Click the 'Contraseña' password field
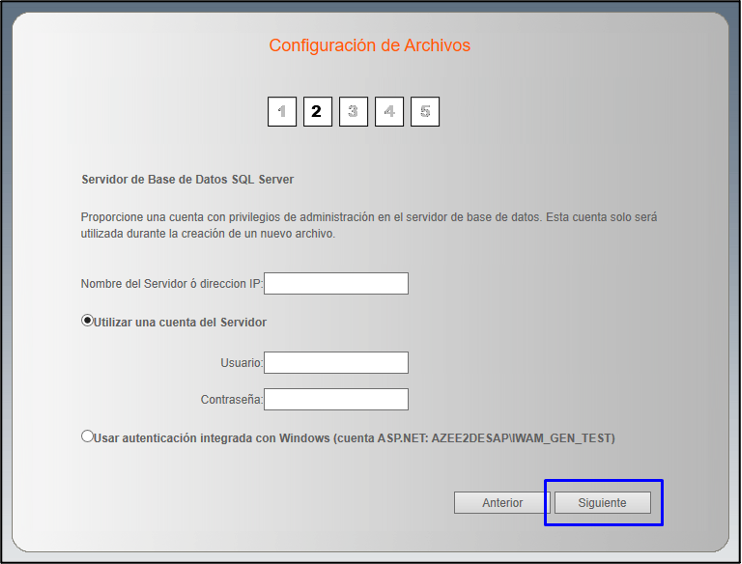This screenshot has height=564, width=742. (336, 399)
